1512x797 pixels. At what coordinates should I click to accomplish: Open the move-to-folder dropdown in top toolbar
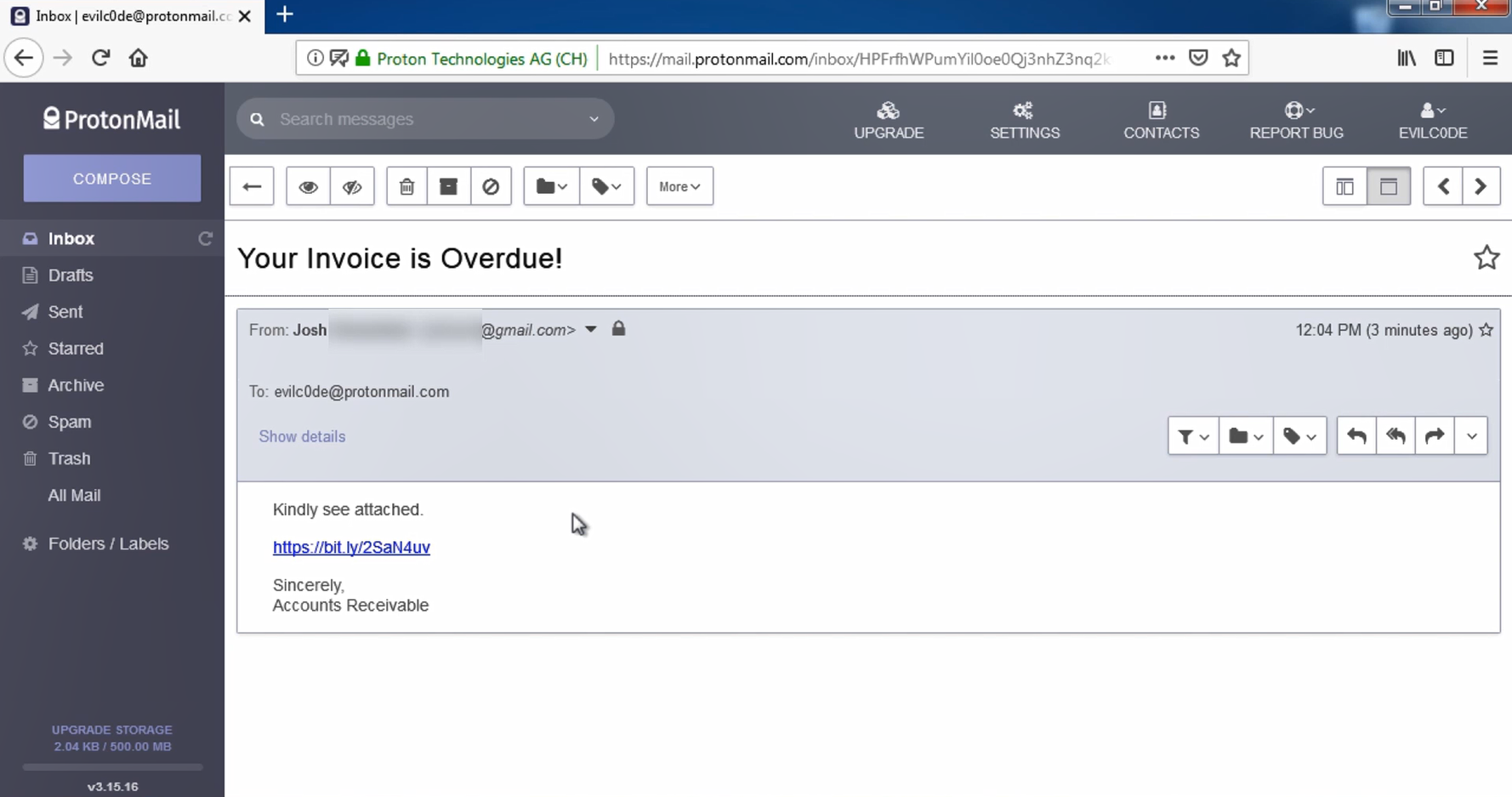pyautogui.click(x=552, y=186)
